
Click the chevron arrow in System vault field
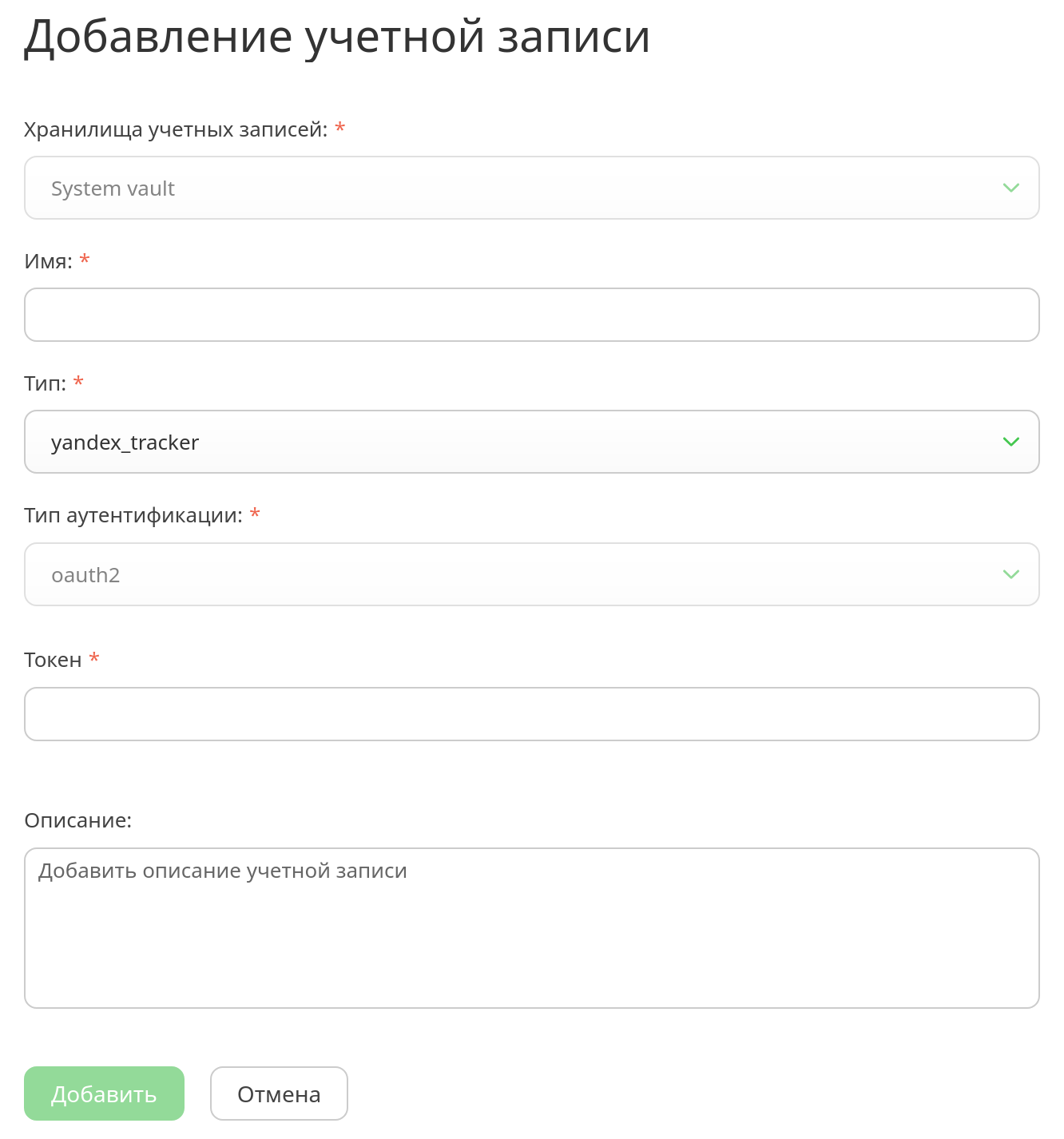1010,188
